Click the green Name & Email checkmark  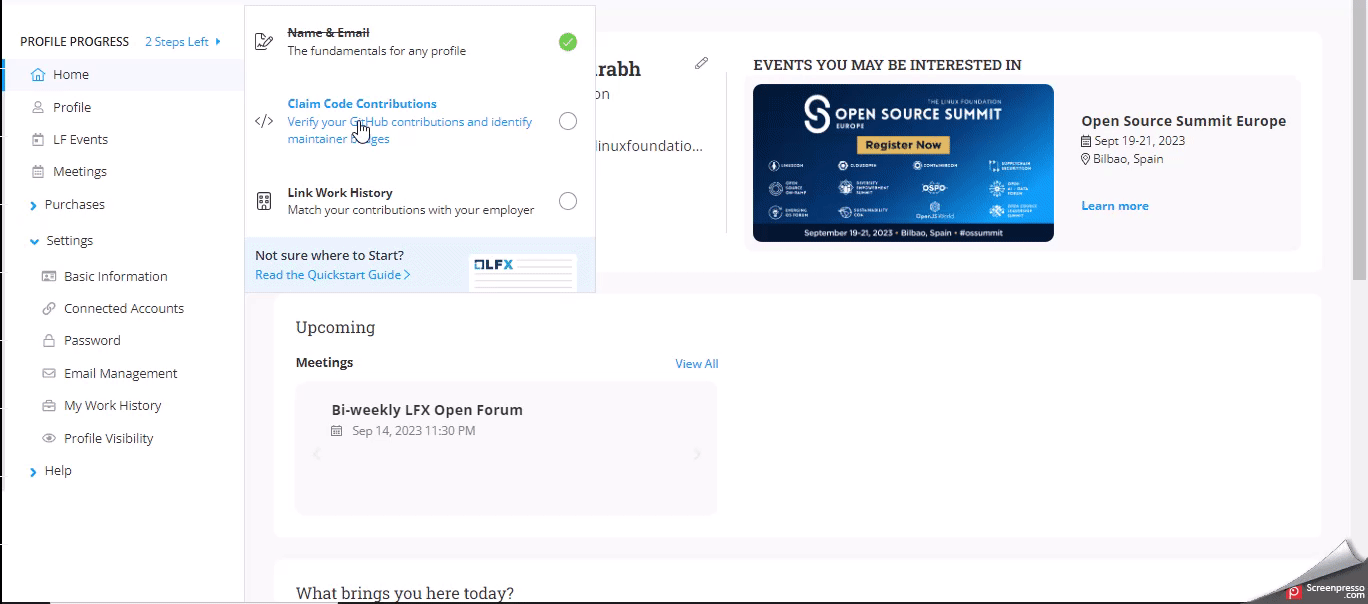click(567, 42)
